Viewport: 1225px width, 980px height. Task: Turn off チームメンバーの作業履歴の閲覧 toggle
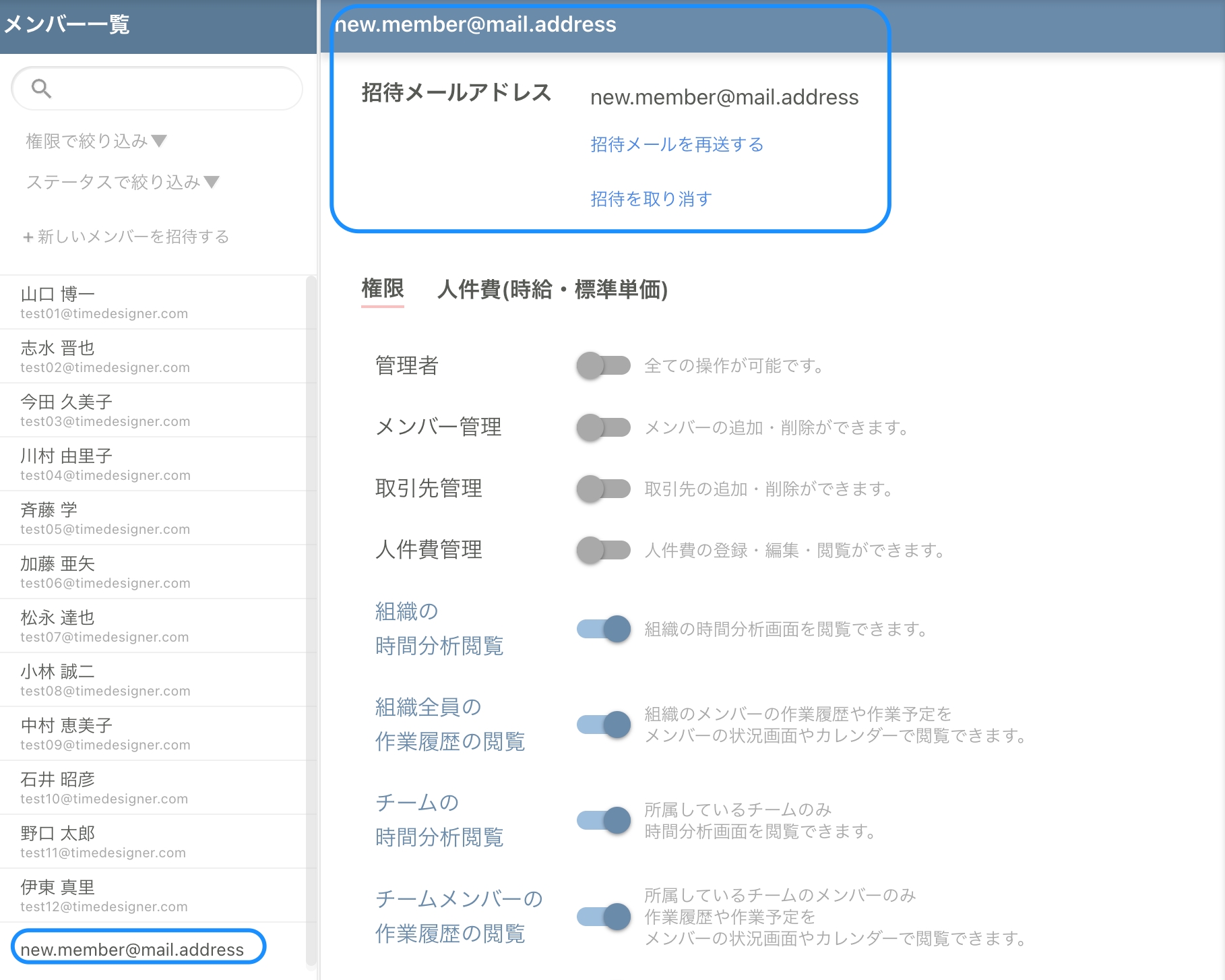click(603, 916)
